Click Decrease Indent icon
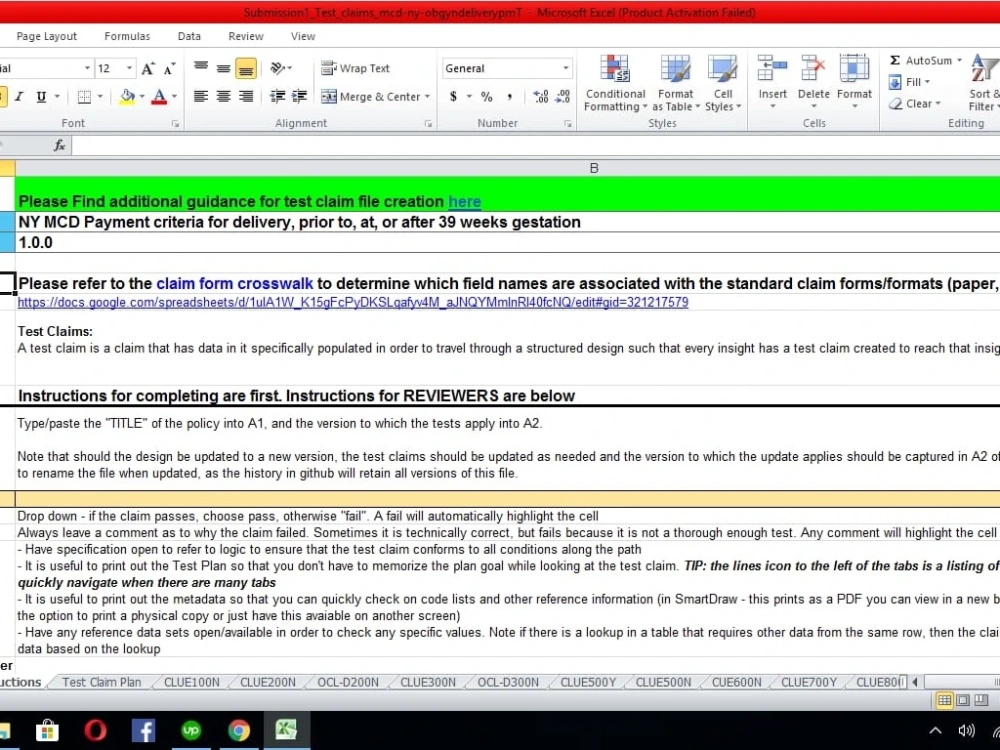 click(x=277, y=96)
